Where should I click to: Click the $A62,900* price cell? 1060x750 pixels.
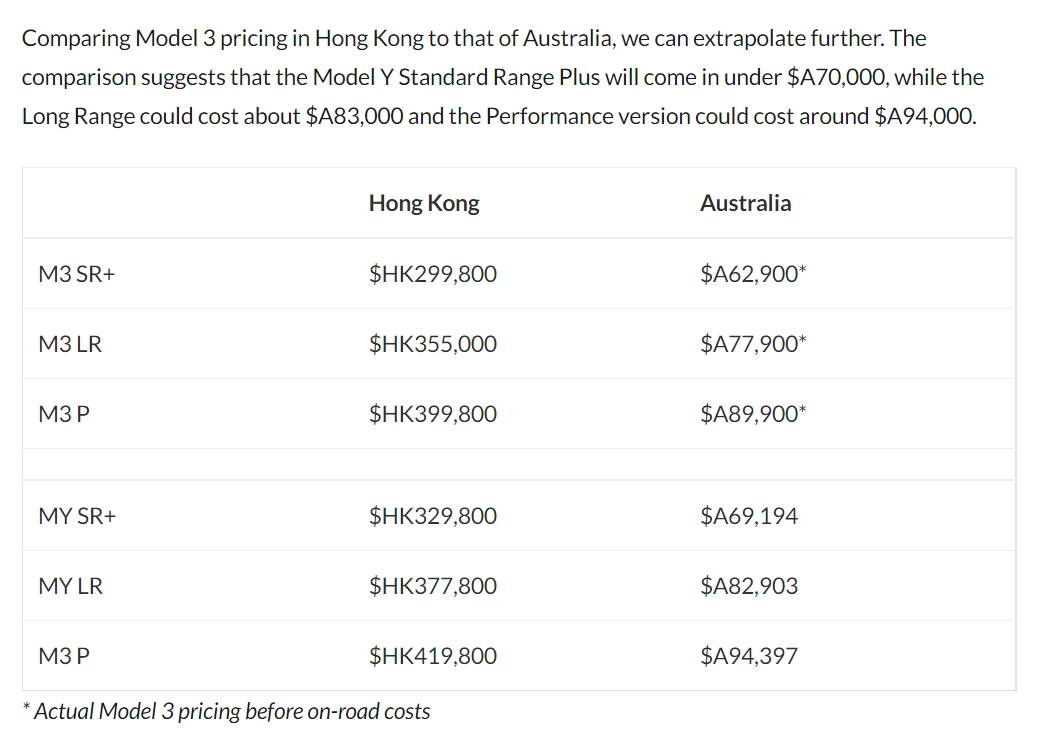753,274
